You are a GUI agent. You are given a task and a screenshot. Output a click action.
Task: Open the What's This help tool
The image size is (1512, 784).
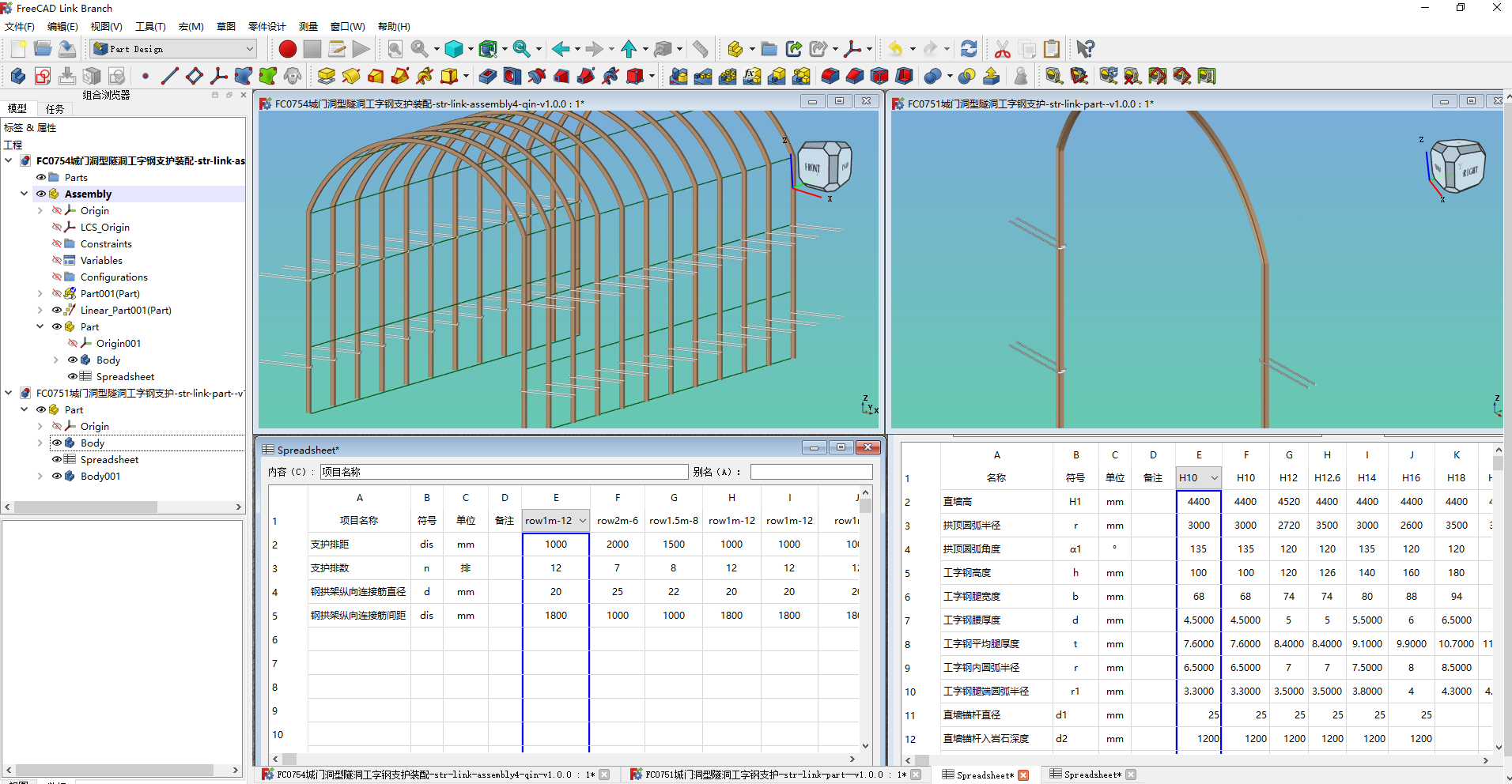coord(1085,49)
